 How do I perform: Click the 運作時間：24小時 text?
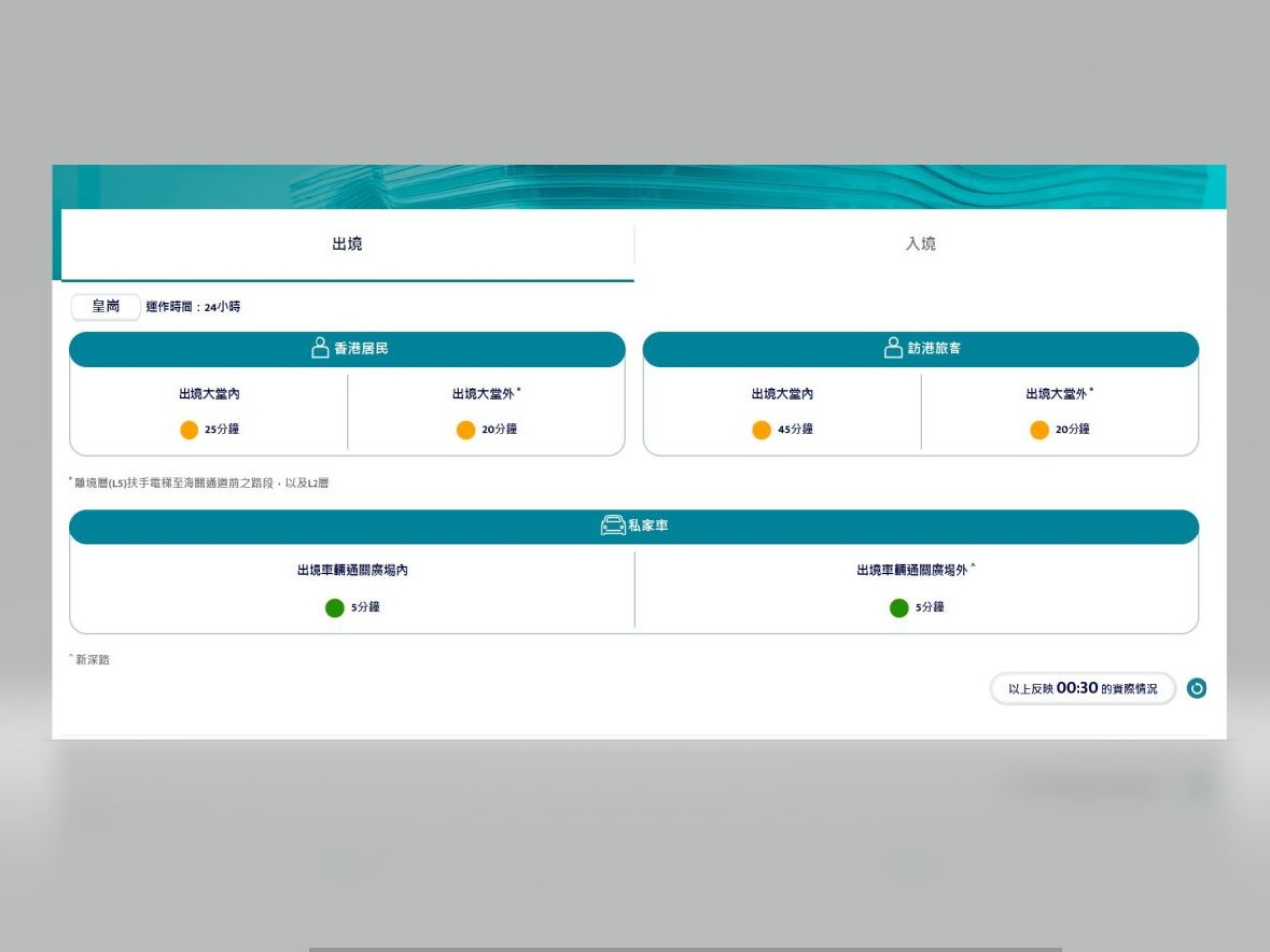click(x=193, y=307)
